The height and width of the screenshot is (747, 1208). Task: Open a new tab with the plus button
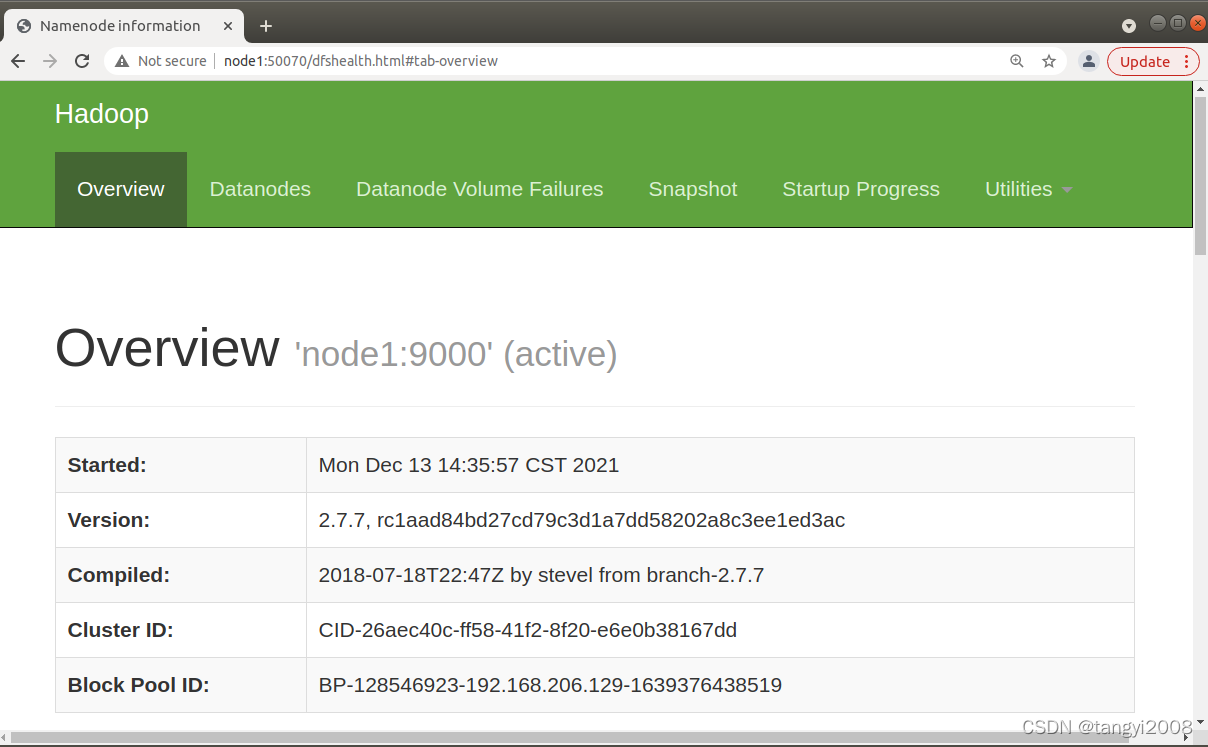[x=266, y=26]
